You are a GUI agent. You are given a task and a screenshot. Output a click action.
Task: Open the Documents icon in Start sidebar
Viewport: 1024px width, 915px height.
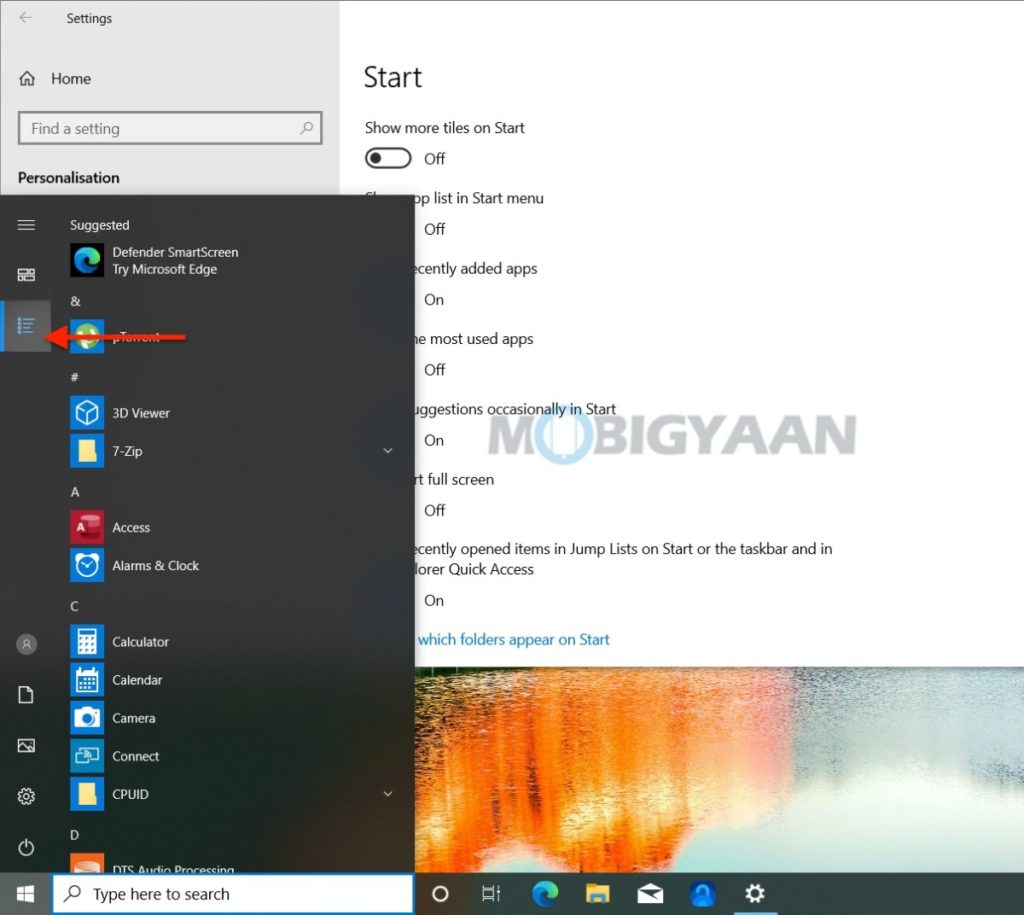(26, 694)
